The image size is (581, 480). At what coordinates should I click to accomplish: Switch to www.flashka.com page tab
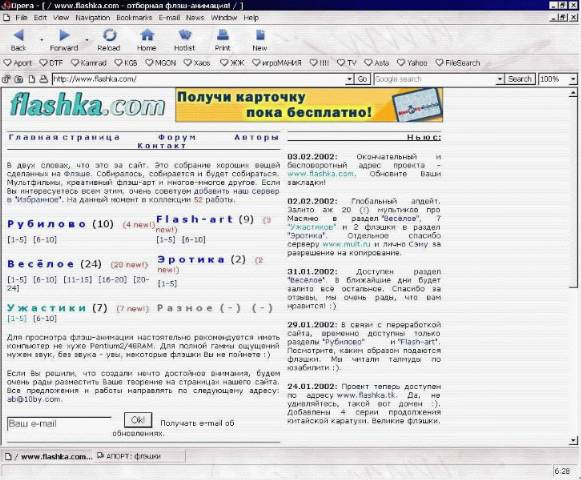[48, 456]
